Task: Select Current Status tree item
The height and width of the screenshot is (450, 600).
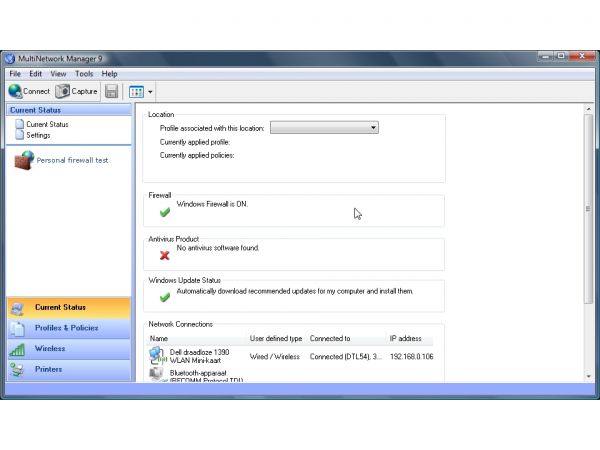Action: click(x=47, y=124)
